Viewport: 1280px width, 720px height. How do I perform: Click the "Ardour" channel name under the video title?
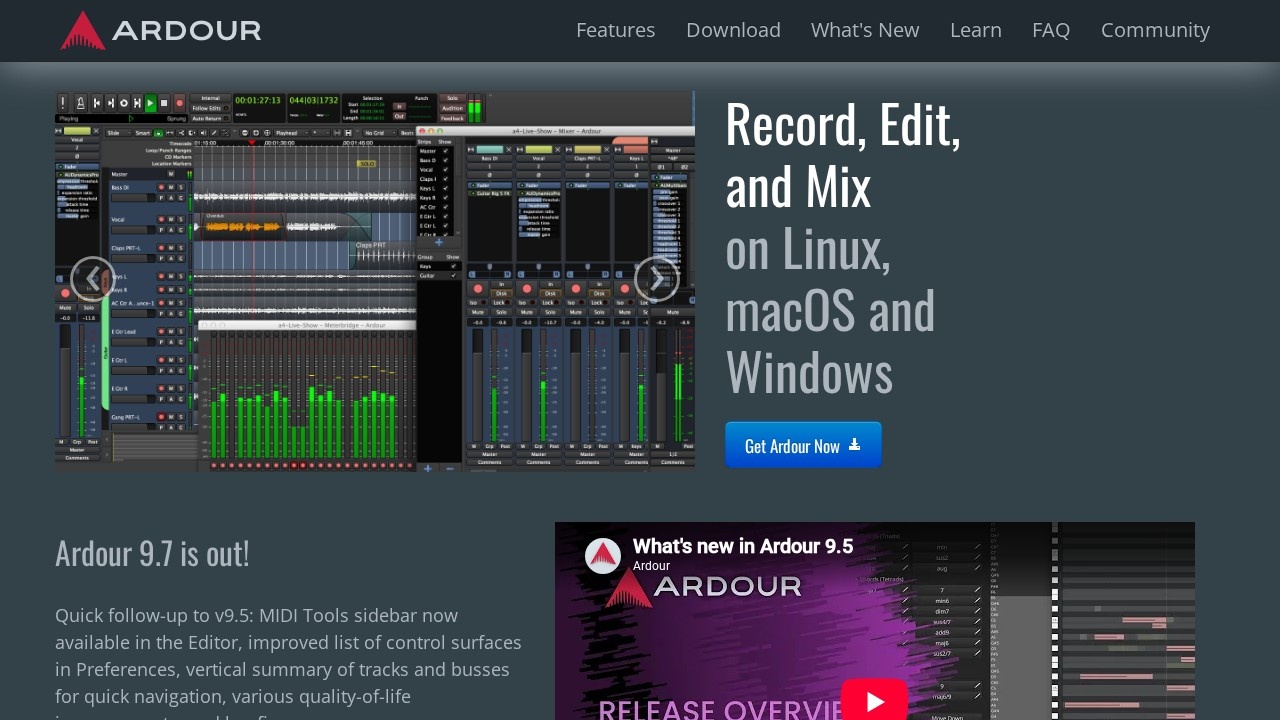coord(651,566)
